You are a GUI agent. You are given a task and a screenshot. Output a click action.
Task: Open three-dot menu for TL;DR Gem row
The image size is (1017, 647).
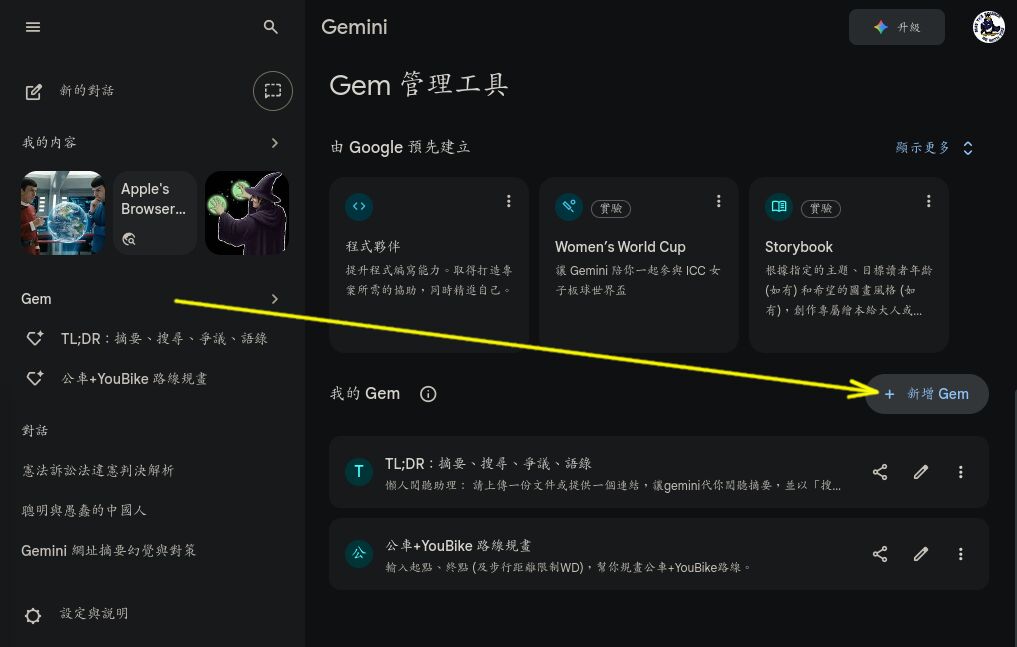tap(960, 472)
